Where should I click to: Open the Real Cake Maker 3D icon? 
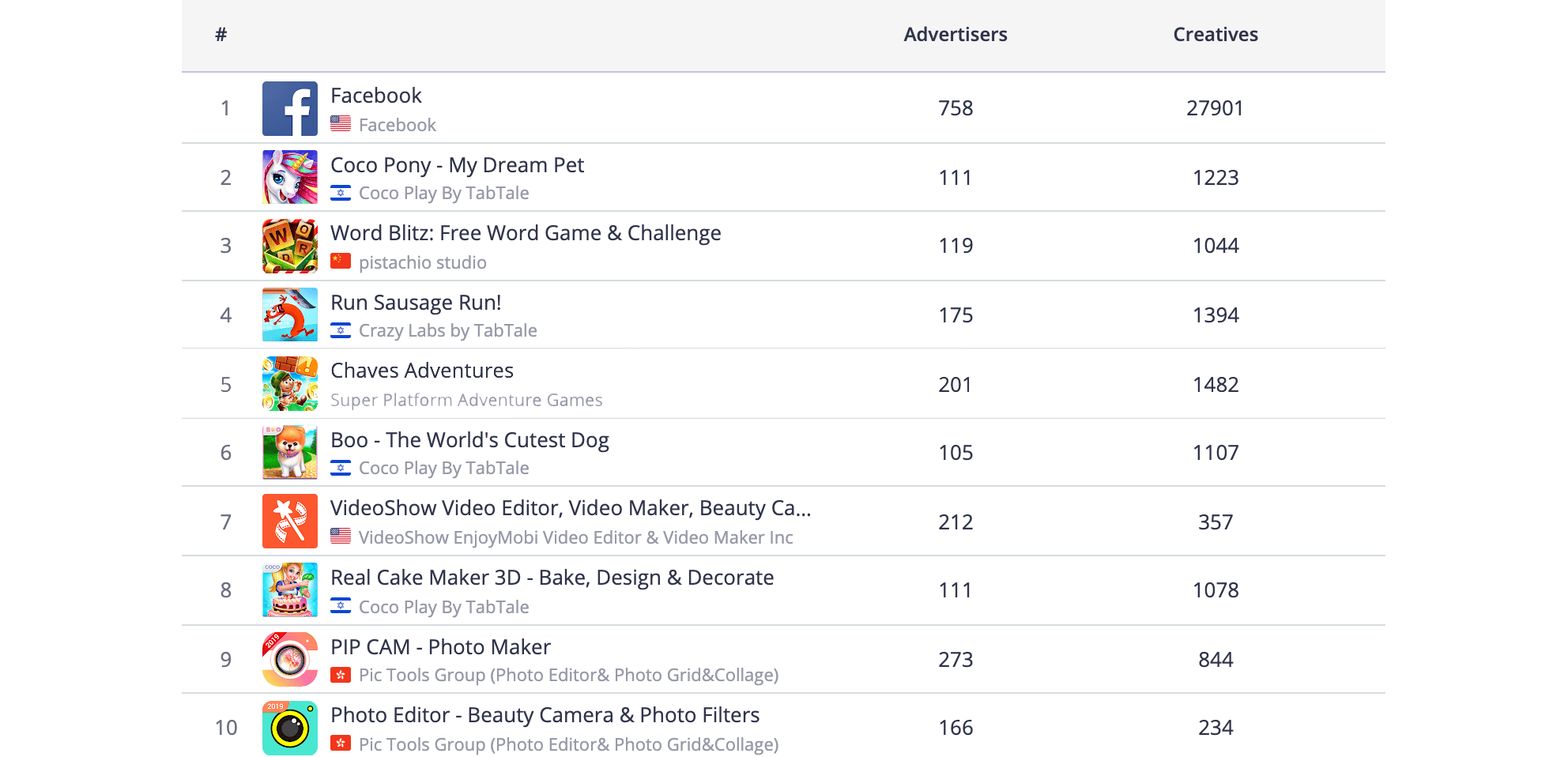(290, 589)
